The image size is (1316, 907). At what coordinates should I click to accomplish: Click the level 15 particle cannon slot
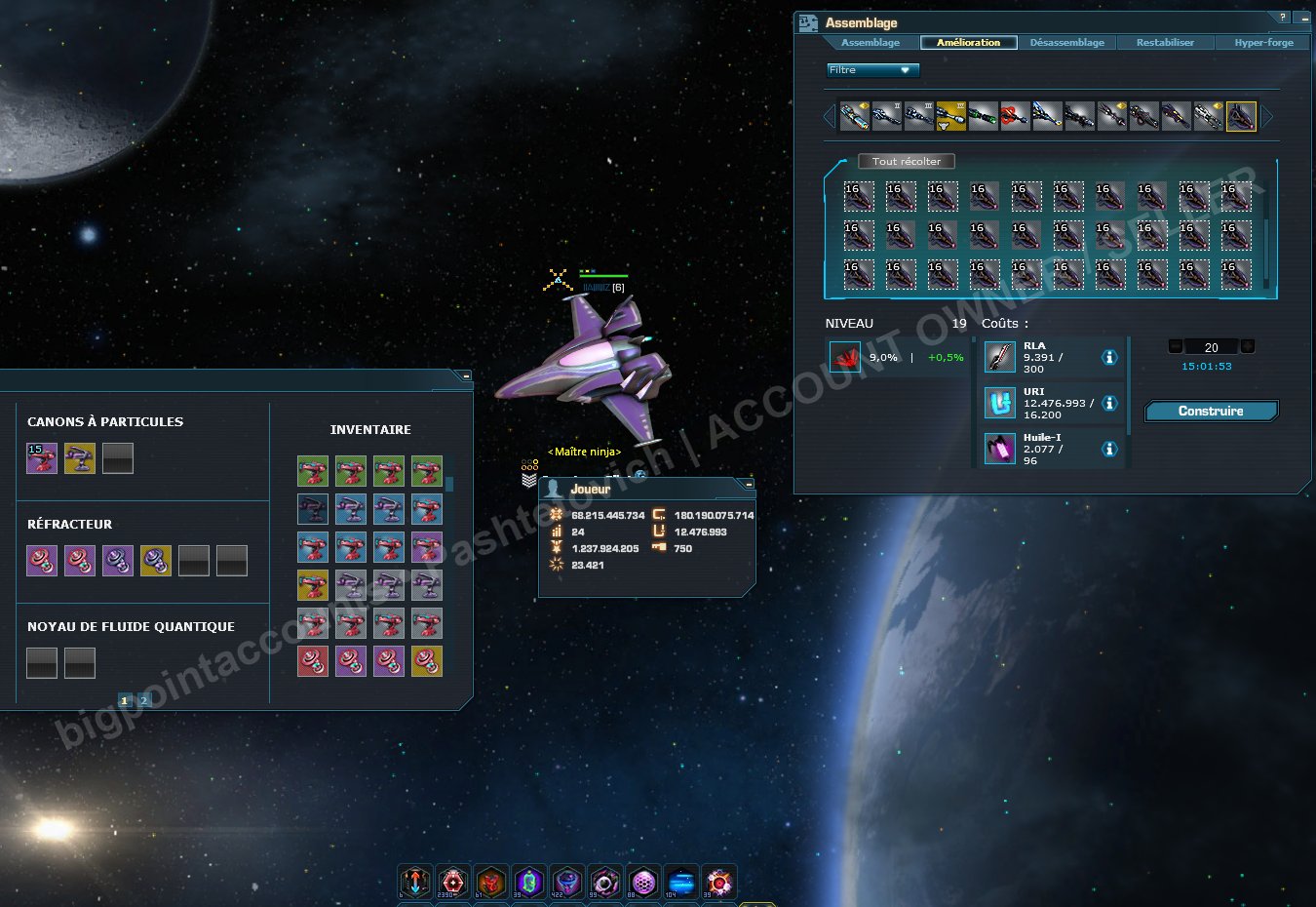42,458
